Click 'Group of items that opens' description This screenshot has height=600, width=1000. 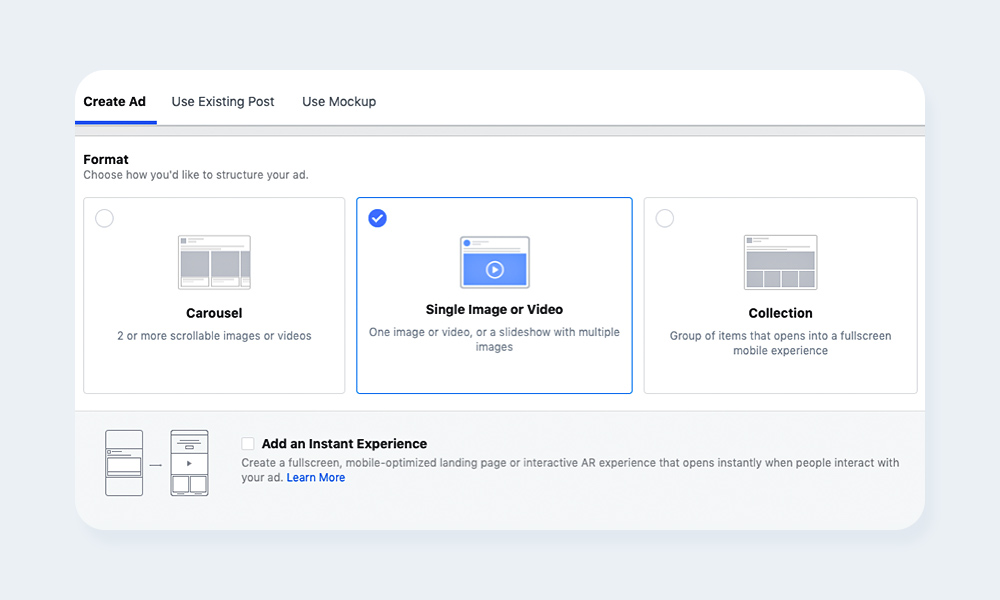point(781,343)
